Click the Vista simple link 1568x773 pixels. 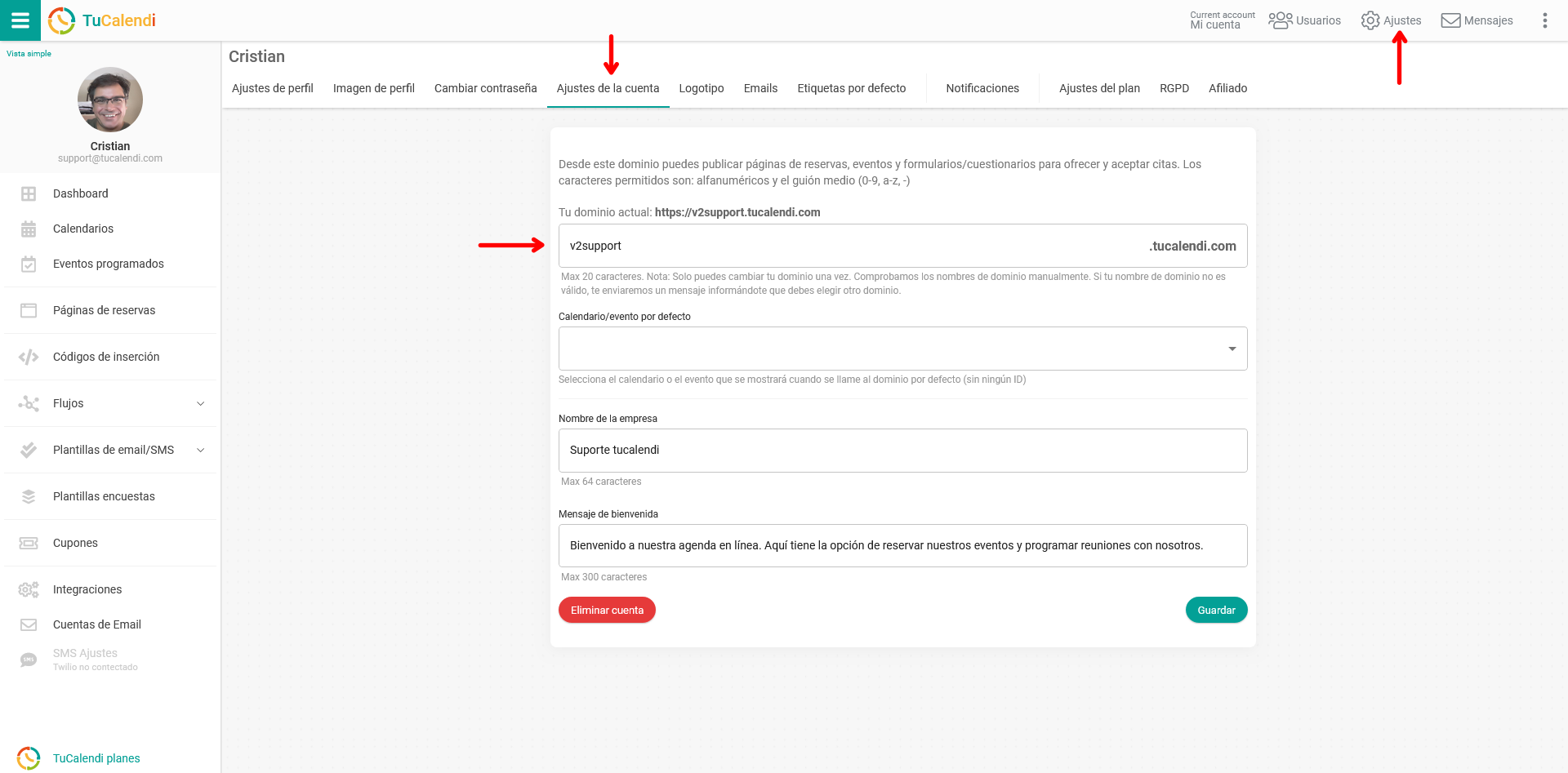[x=29, y=54]
